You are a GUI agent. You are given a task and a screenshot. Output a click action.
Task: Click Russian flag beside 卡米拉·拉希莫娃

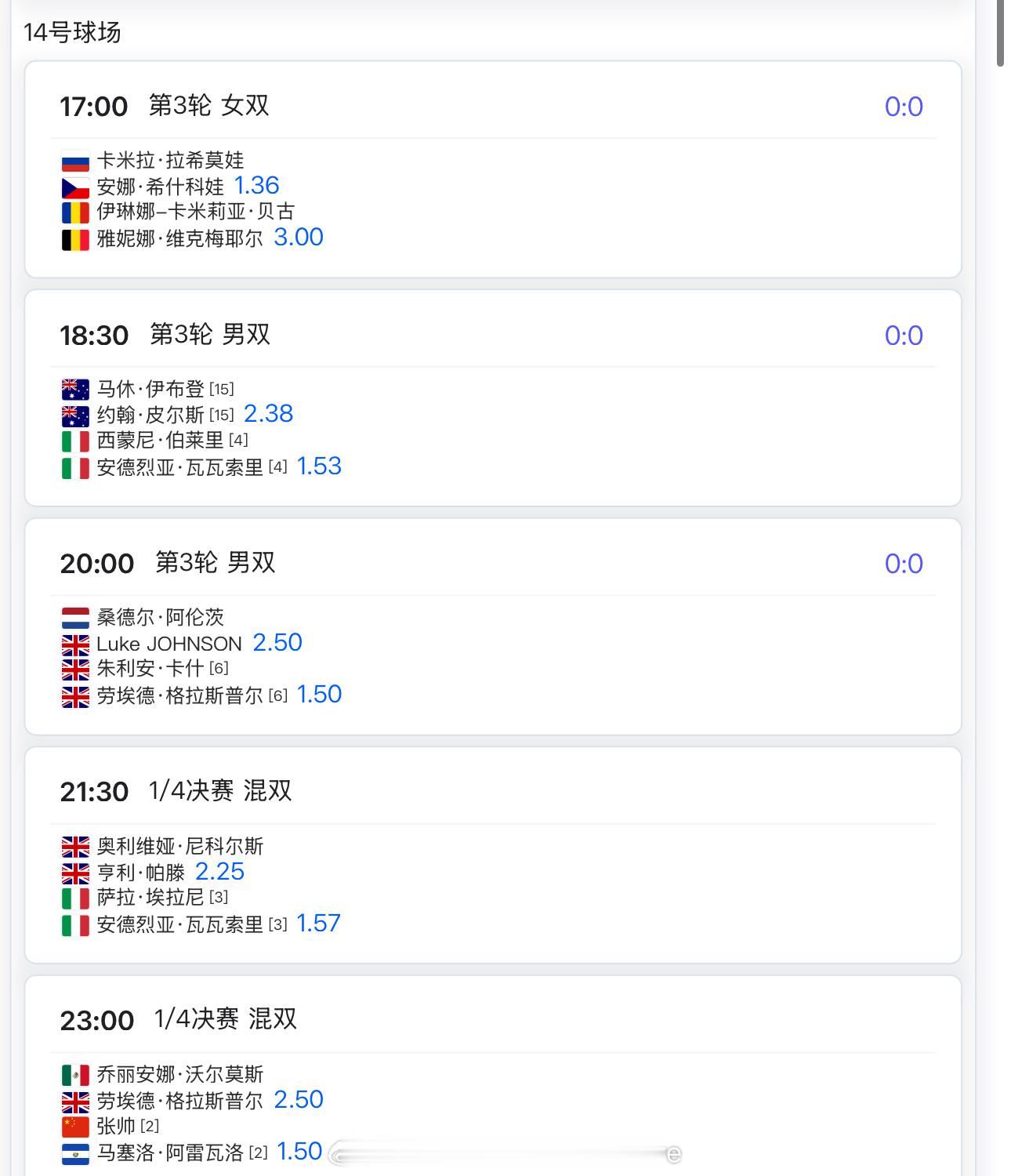pyautogui.click(x=75, y=162)
